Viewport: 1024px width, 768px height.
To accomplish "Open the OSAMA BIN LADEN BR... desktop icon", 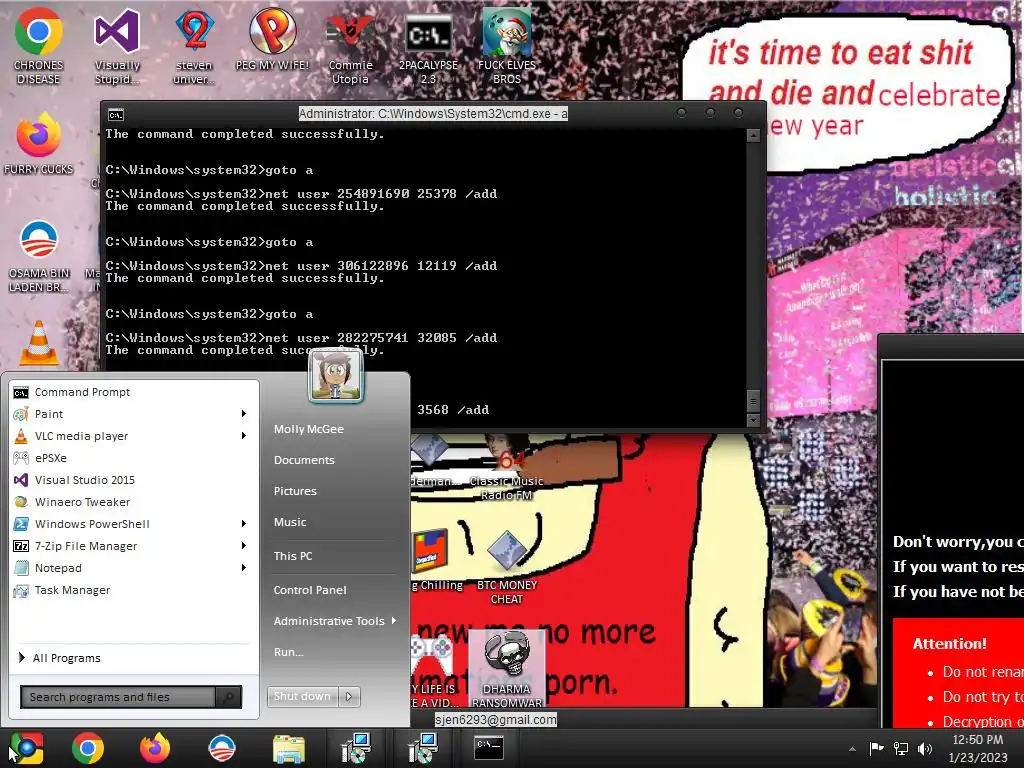I will pos(39,256).
